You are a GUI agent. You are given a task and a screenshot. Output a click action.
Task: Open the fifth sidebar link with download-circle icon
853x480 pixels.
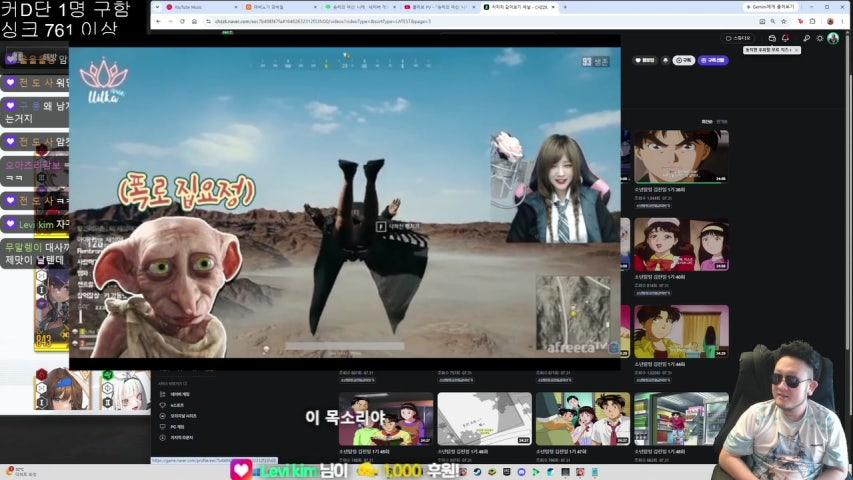[x=176, y=438]
